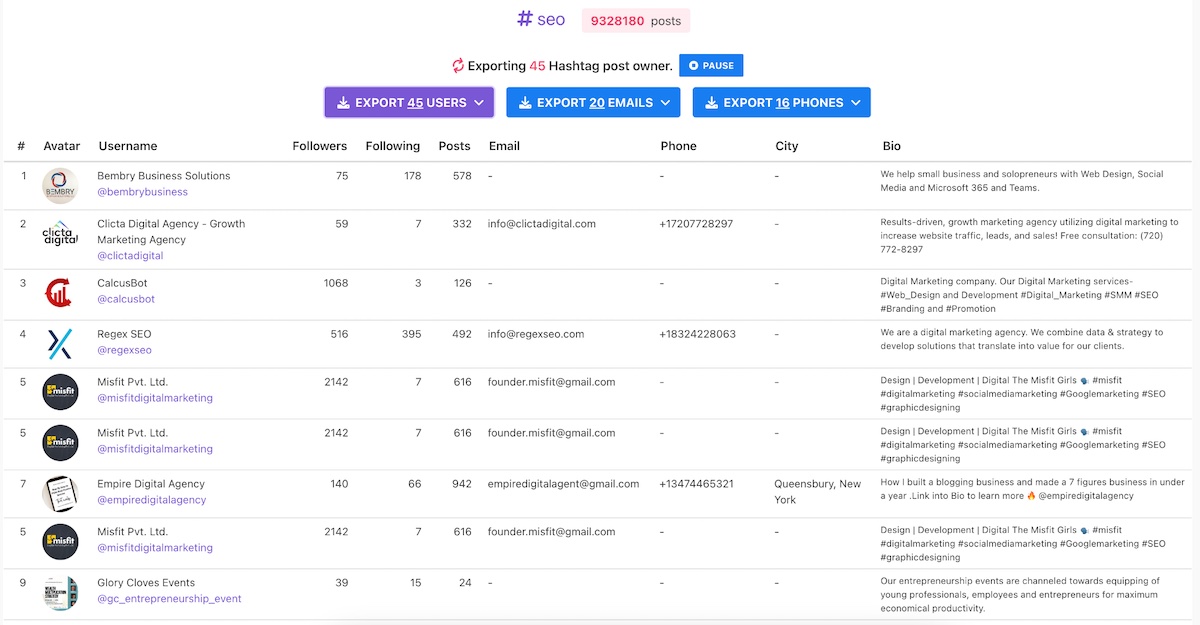The image size is (1200, 625).
Task: Open the Export 45 Users dropdown
Action: [409, 102]
